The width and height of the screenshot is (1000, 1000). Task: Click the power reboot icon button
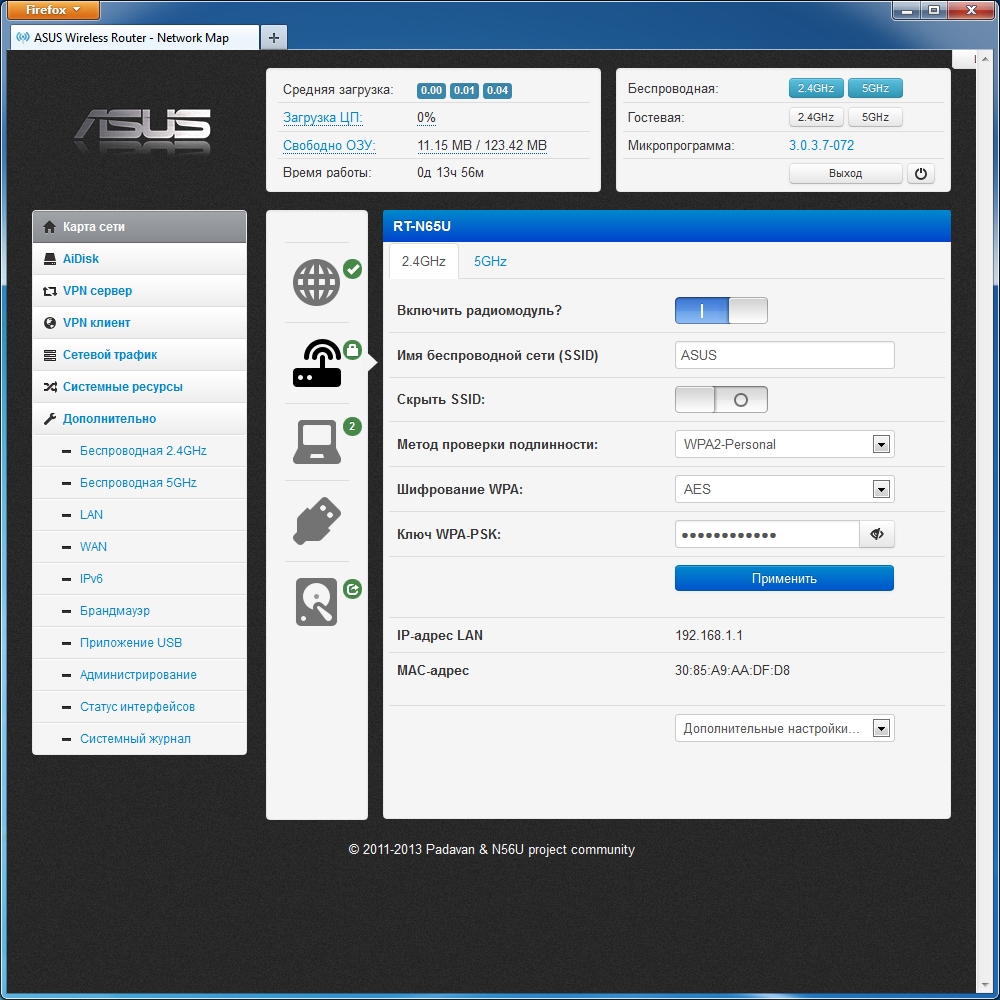tap(920, 173)
